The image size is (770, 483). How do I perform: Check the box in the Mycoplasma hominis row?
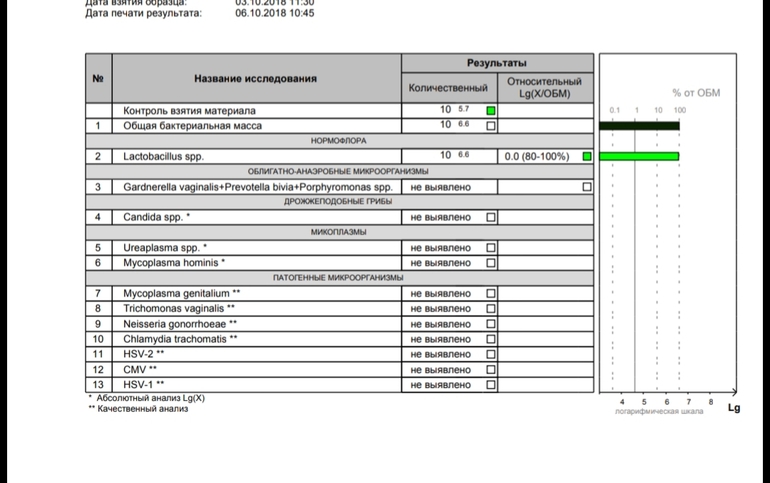(491, 263)
